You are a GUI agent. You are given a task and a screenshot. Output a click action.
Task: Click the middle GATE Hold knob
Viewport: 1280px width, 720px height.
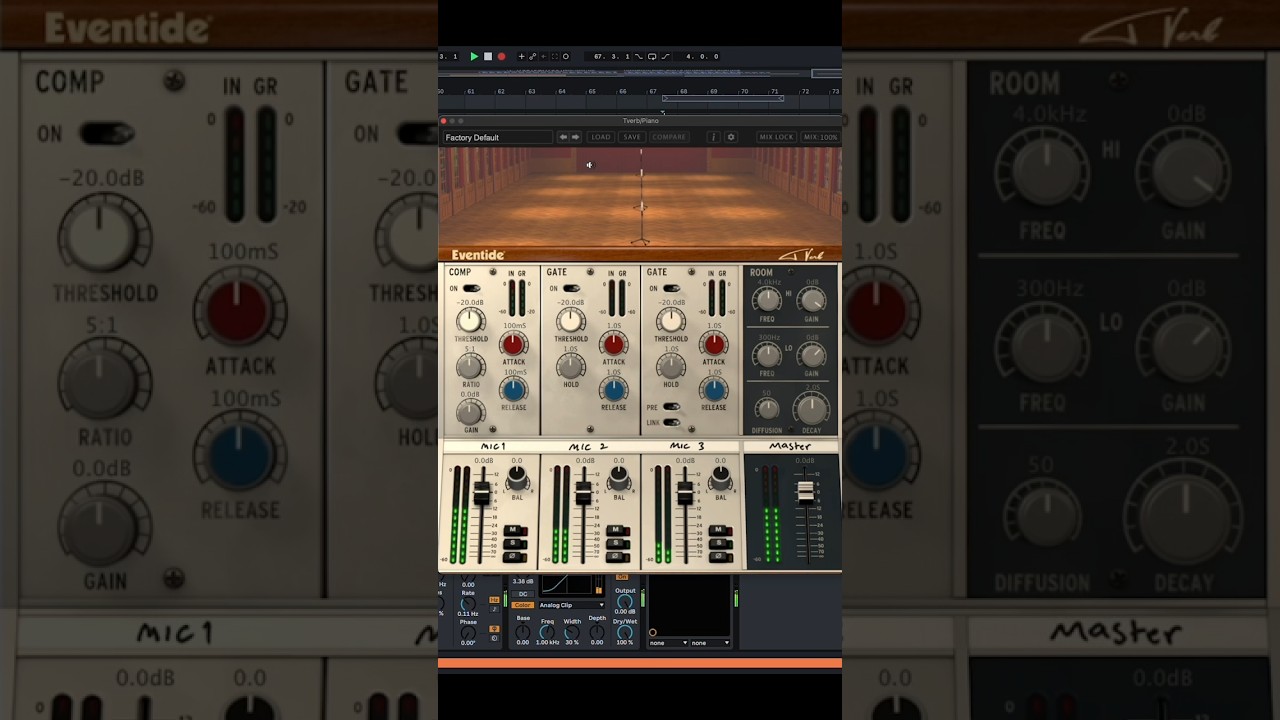570,366
